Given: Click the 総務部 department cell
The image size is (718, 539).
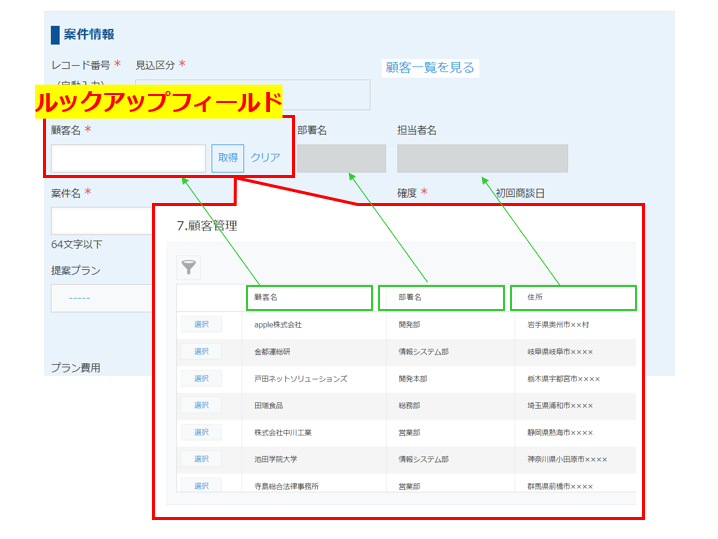Looking at the screenshot, I should pyautogui.click(x=409, y=406).
